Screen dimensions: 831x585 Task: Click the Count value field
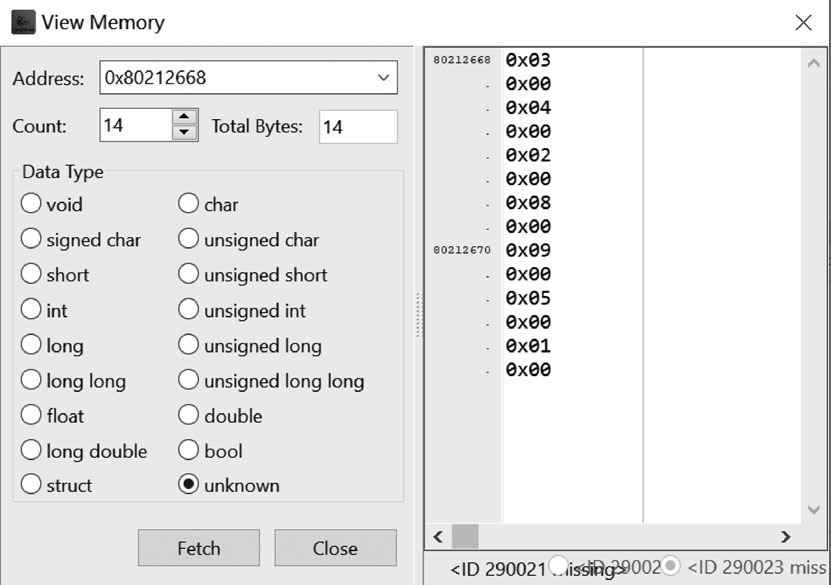coord(135,125)
